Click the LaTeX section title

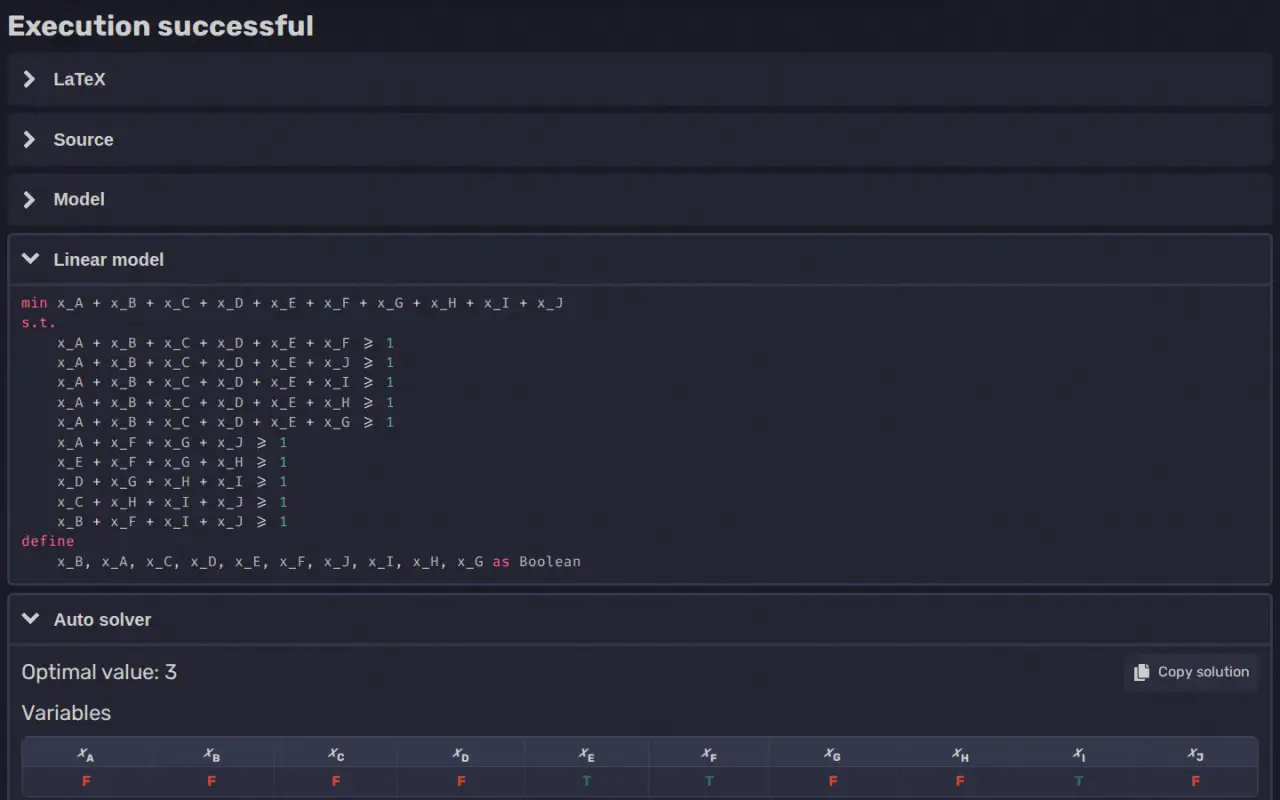(x=79, y=79)
